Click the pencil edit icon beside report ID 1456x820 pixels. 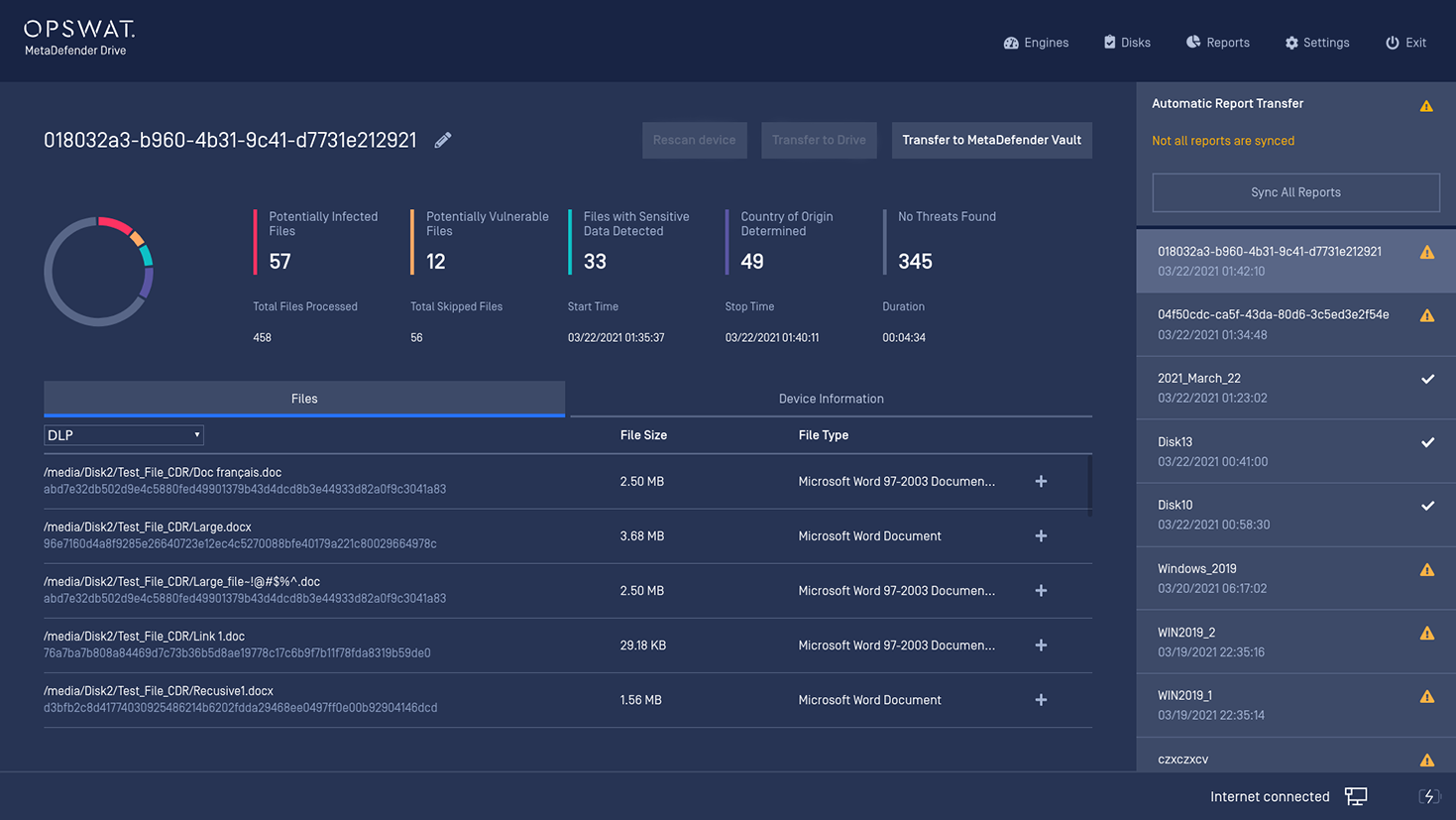coord(443,141)
